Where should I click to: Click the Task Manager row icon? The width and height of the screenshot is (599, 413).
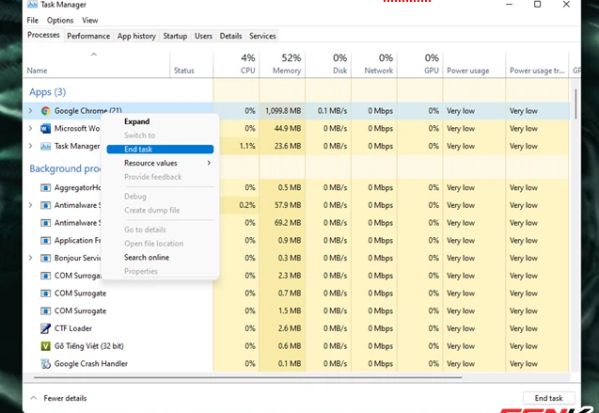click(x=45, y=146)
